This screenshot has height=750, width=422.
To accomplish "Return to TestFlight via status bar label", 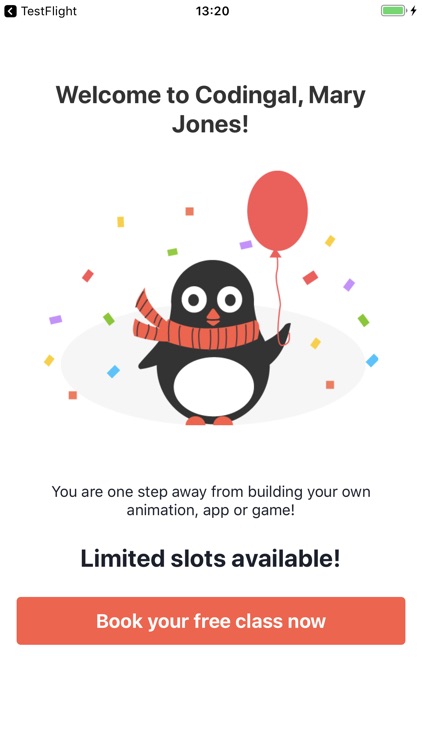I will coord(48,11).
